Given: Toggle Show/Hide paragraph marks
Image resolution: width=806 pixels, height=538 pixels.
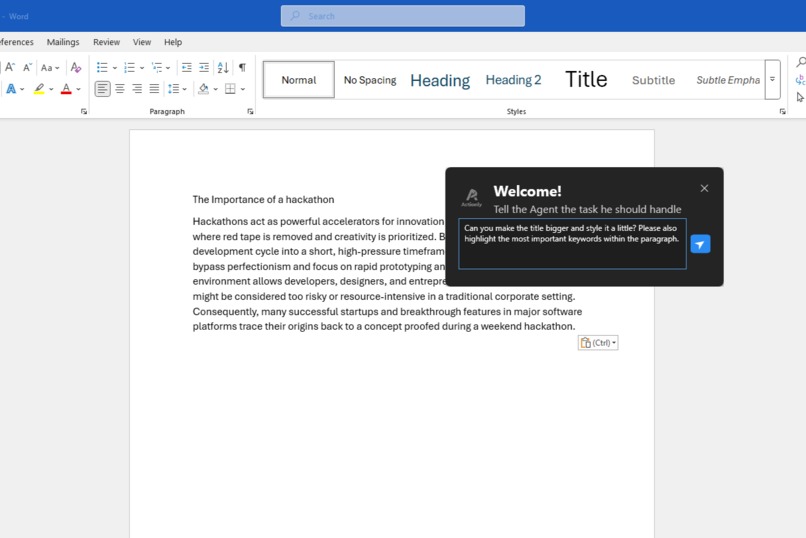Looking at the screenshot, I should click(242, 67).
